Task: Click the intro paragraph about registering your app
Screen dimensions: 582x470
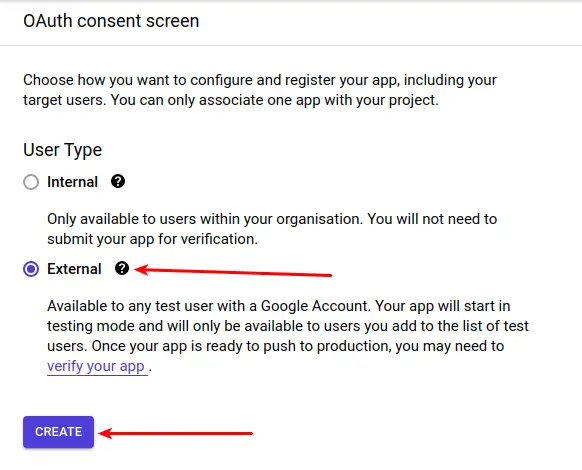Action: tap(260, 90)
